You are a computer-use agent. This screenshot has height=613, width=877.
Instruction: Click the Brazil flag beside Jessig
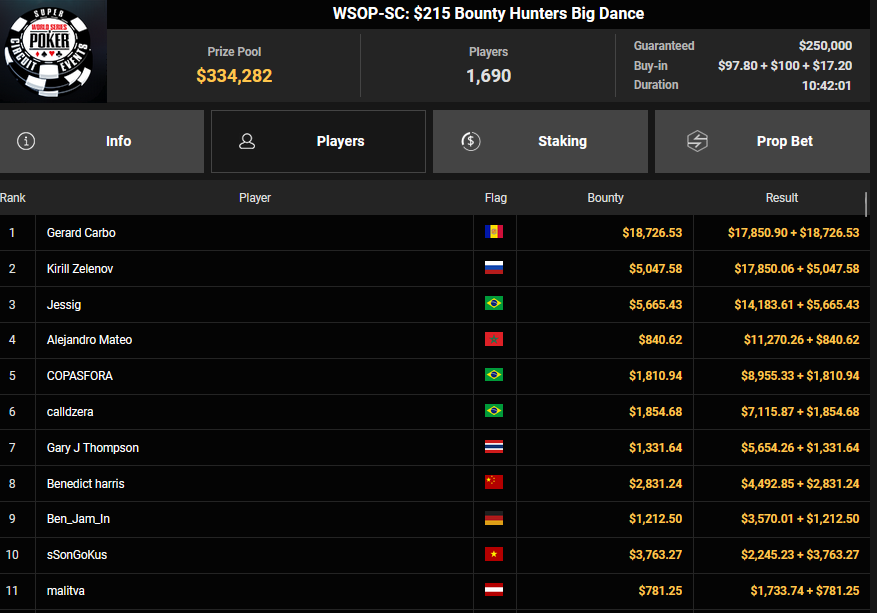pos(493,304)
